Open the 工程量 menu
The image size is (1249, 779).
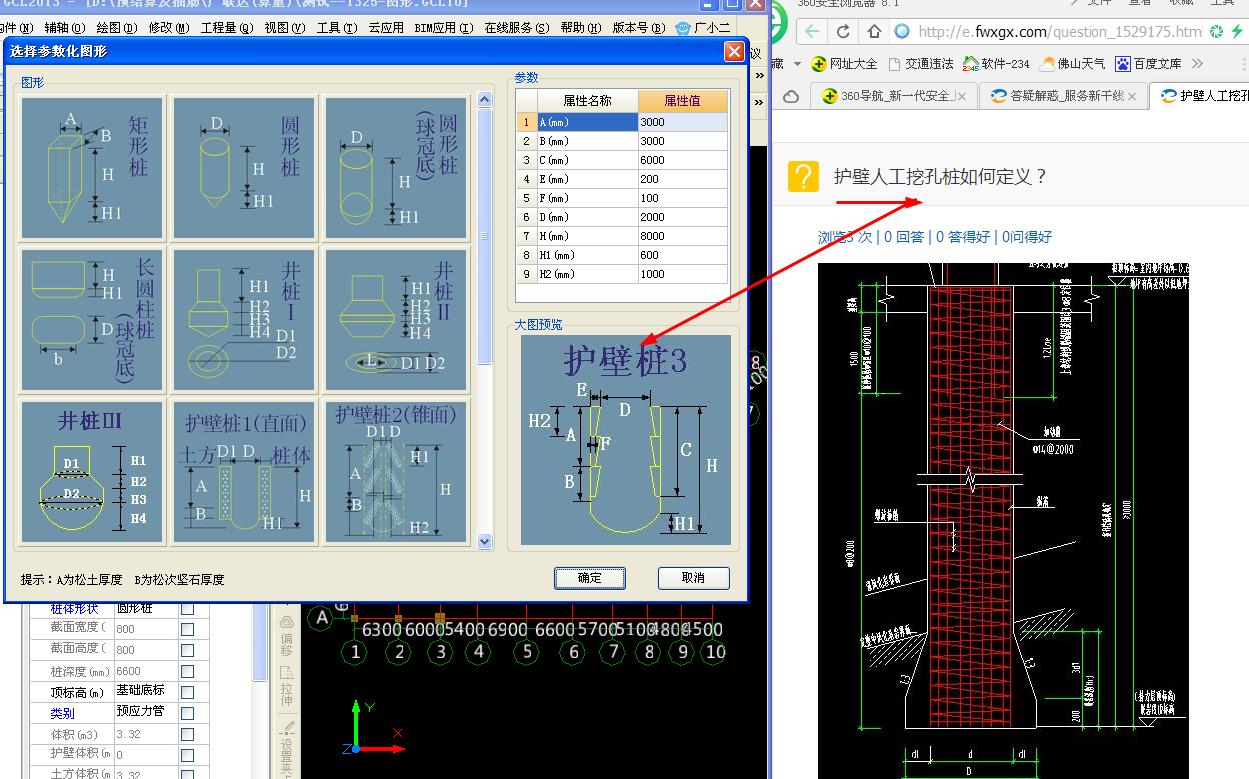pyautogui.click(x=227, y=28)
